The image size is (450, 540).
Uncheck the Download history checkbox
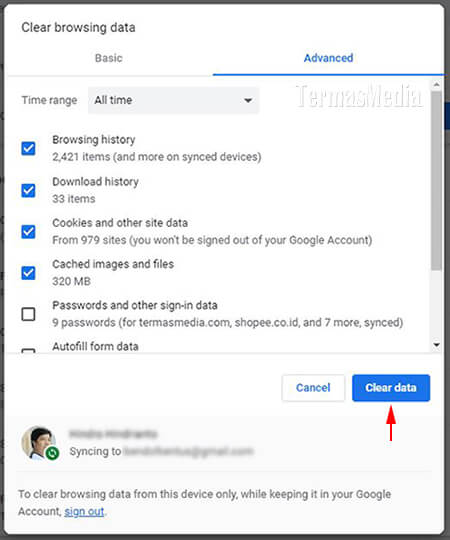[28, 190]
